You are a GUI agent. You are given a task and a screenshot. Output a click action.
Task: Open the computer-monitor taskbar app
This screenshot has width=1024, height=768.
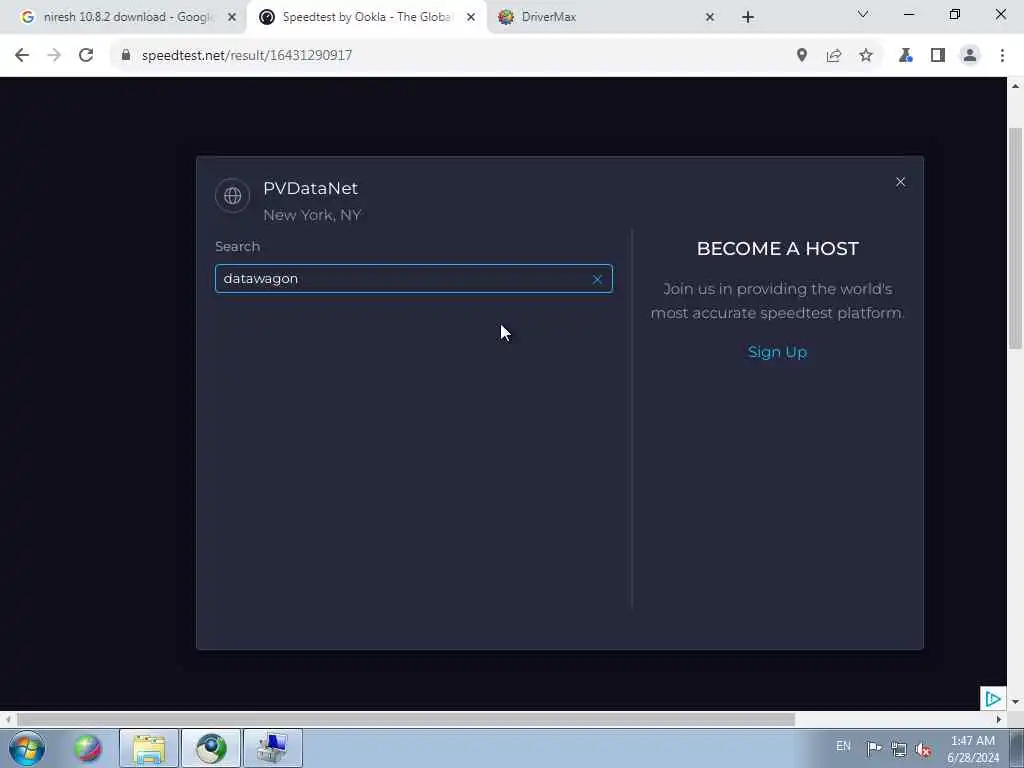coord(273,748)
